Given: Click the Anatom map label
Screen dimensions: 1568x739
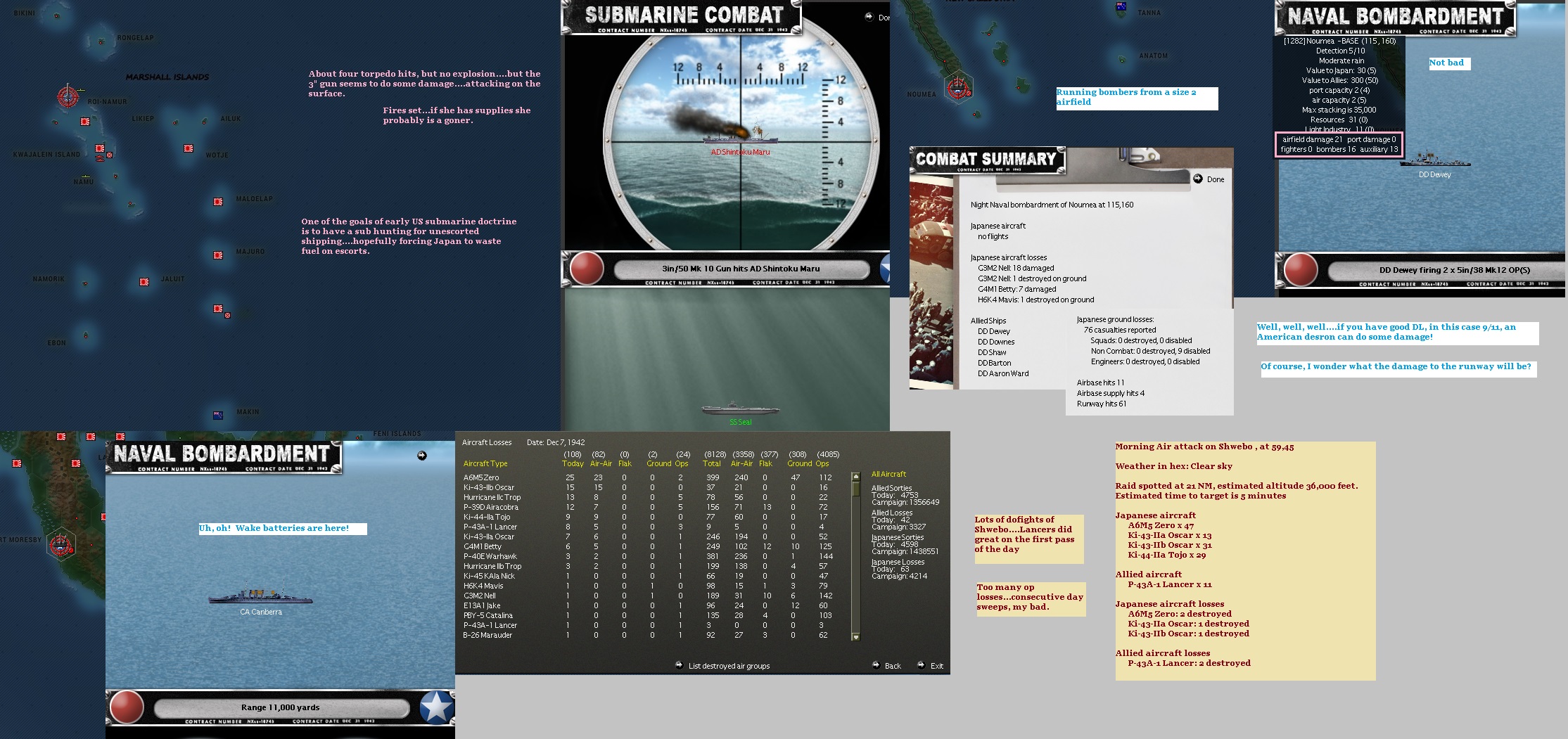Looking at the screenshot, I should point(1154,56).
